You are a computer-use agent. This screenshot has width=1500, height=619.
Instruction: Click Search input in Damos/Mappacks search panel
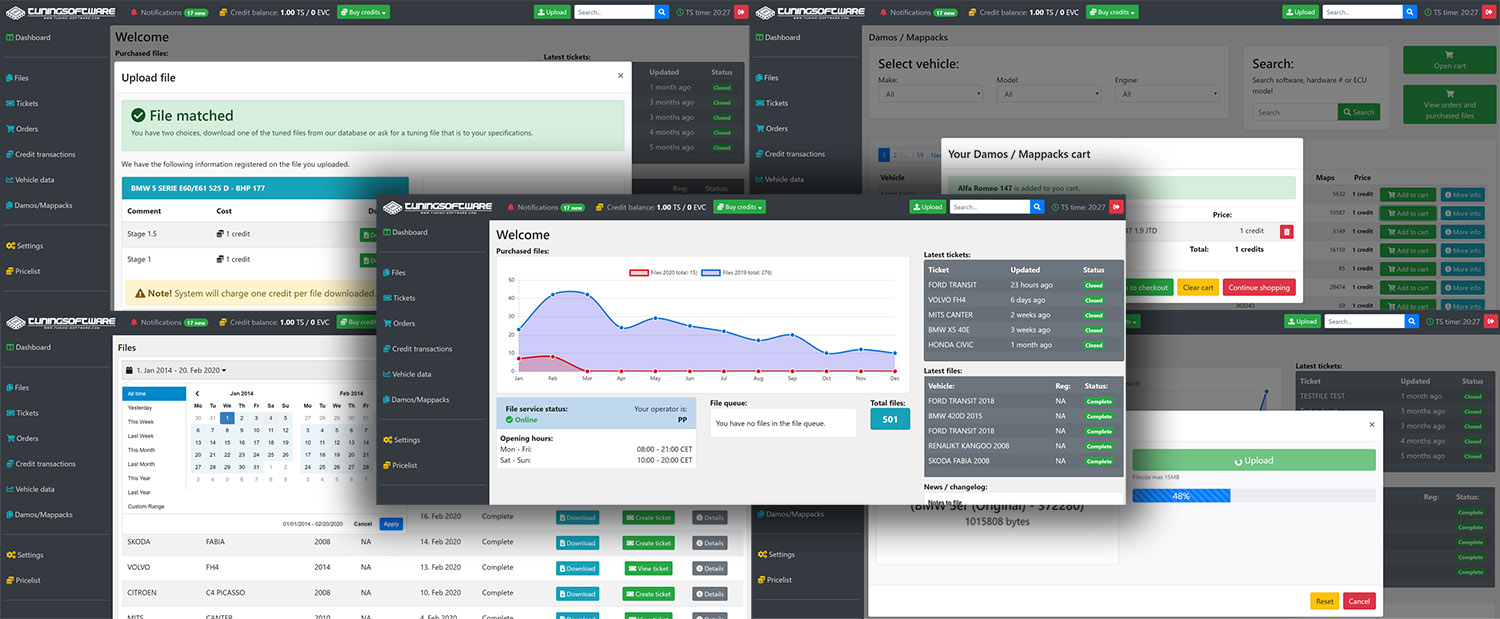tap(1296, 112)
